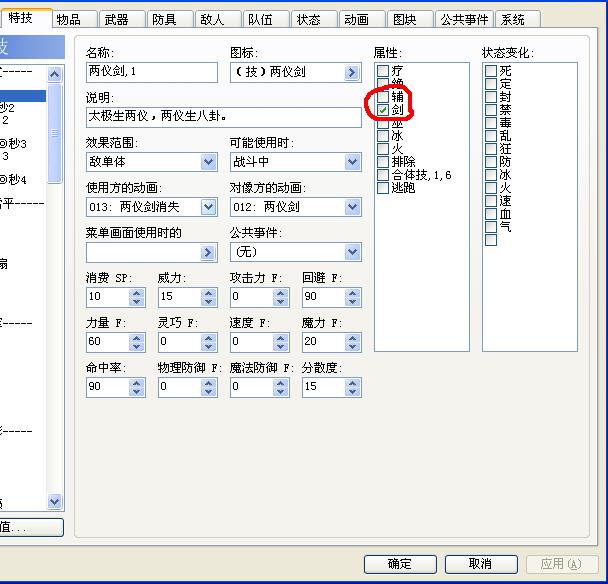The height and width of the screenshot is (584, 608).
Task: Decrease the 回避 F value
Action: [352, 302]
